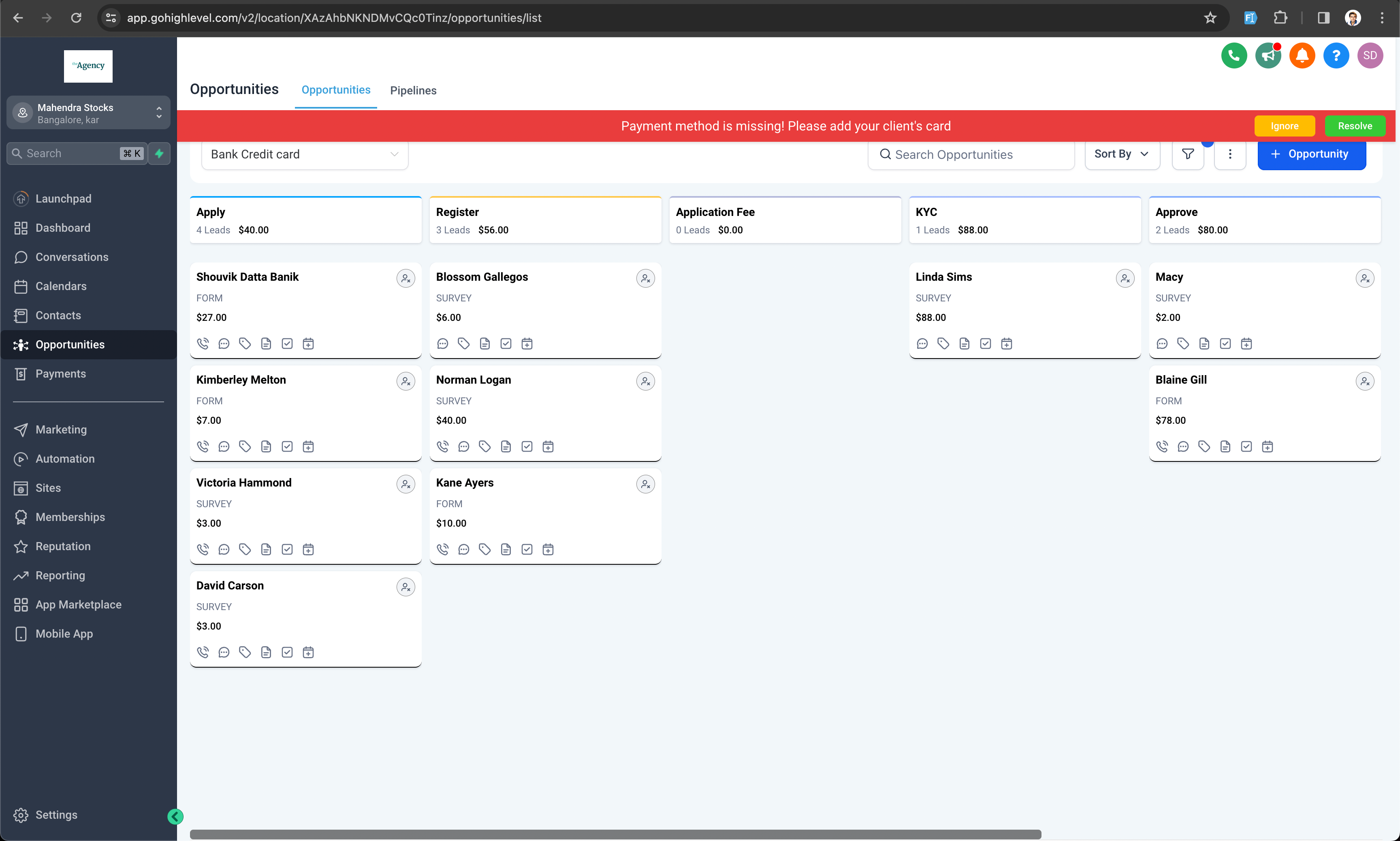Click the notes/document icon on Linda Sims
Viewport: 1400px width, 841px height.
[x=964, y=343]
